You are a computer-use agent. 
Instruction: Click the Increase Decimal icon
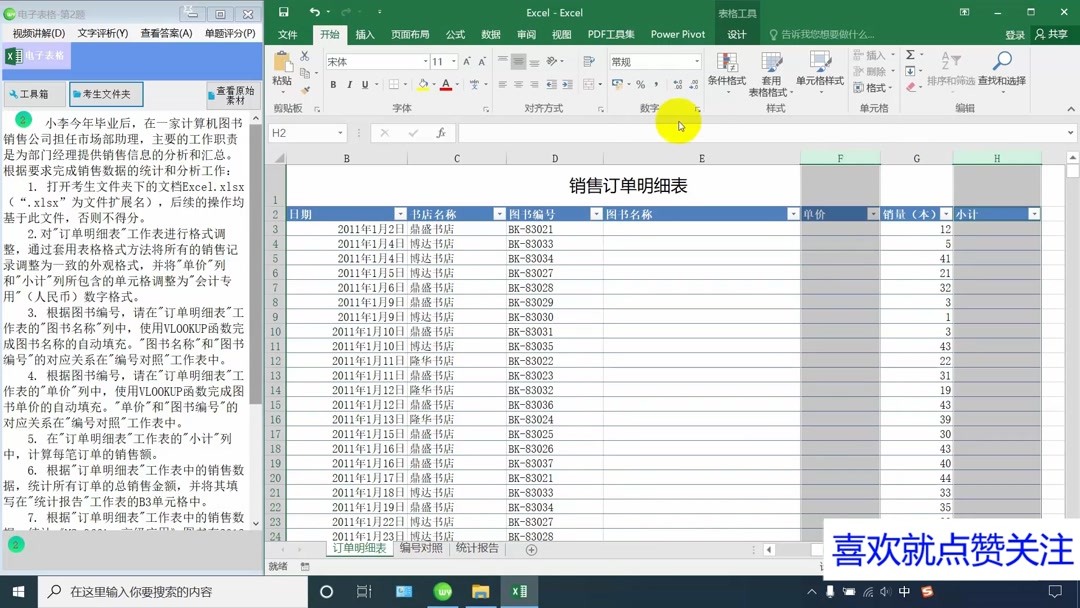[x=677, y=84]
